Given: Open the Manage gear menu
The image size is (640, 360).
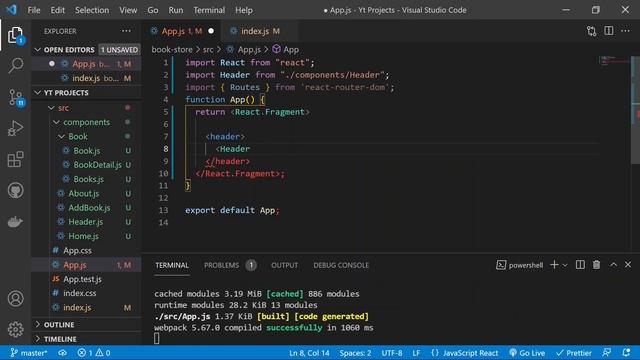Looking at the screenshot, I should click(16, 329).
